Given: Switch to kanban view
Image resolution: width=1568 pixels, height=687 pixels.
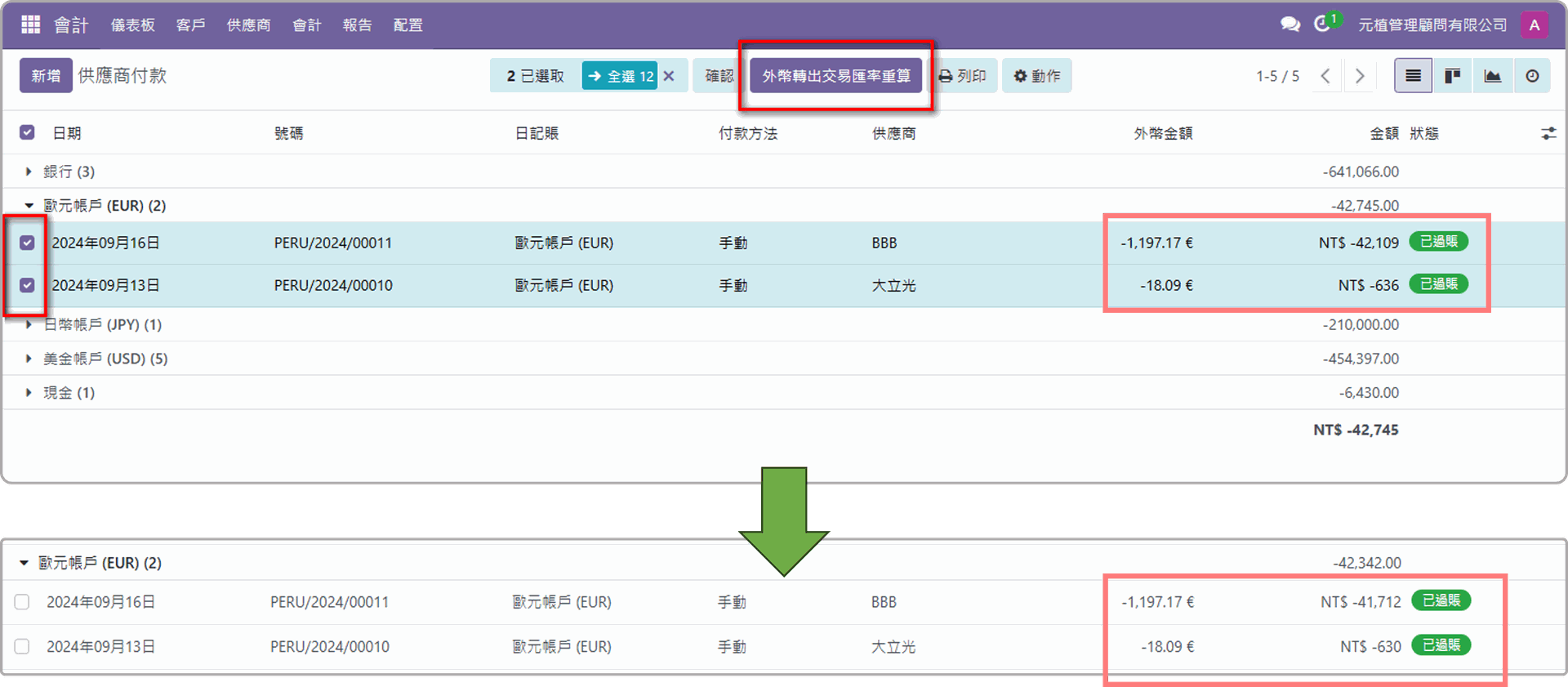Looking at the screenshot, I should pyautogui.click(x=1453, y=76).
